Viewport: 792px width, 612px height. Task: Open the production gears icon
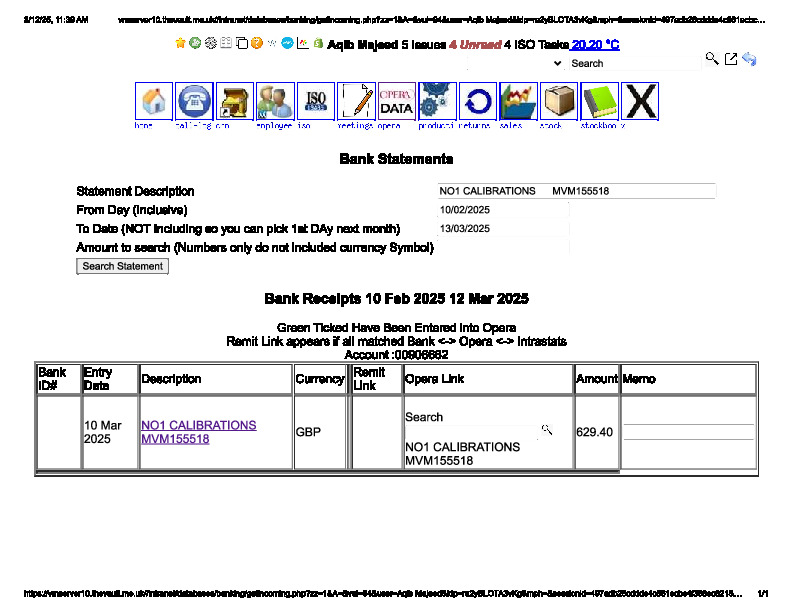tap(437, 102)
